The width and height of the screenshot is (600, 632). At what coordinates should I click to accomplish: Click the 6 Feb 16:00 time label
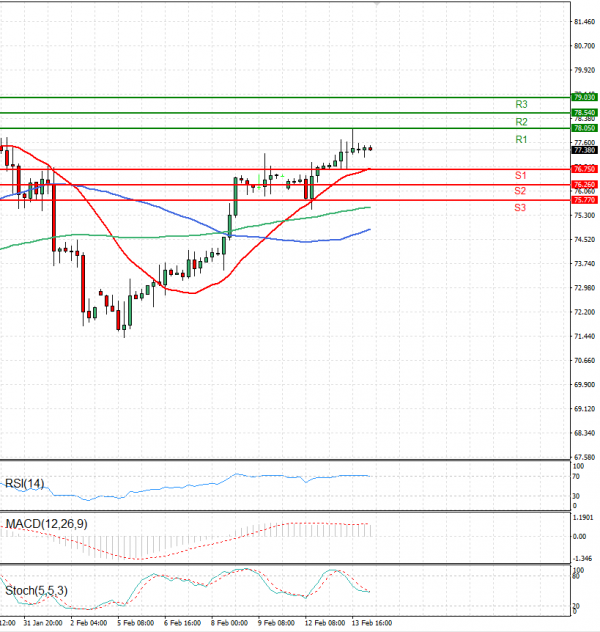pos(183,623)
